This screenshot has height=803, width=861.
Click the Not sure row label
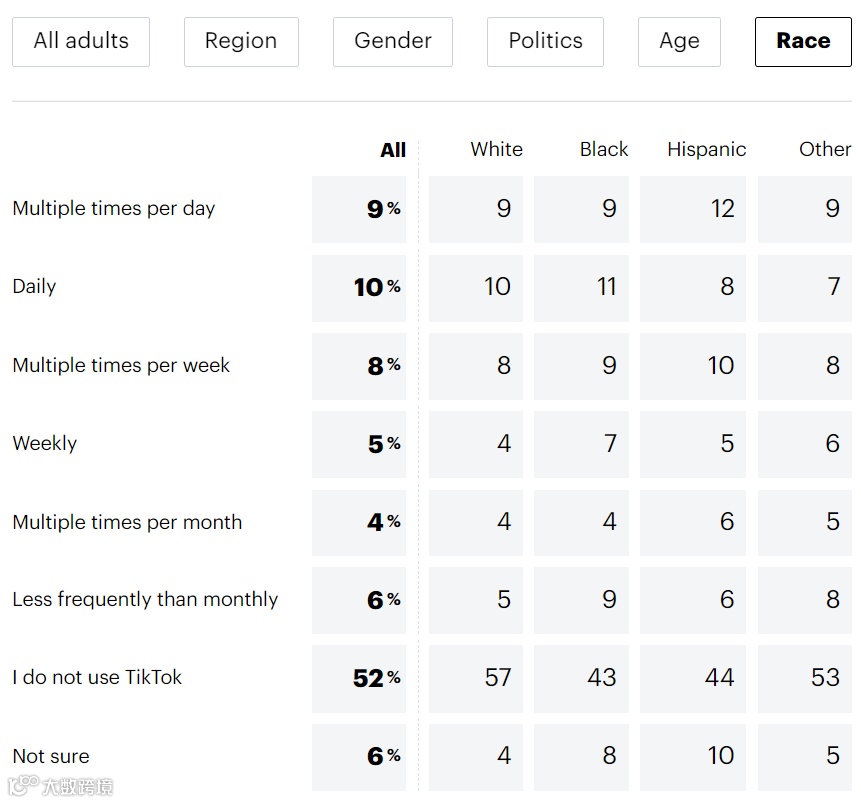pyautogui.click(x=51, y=756)
